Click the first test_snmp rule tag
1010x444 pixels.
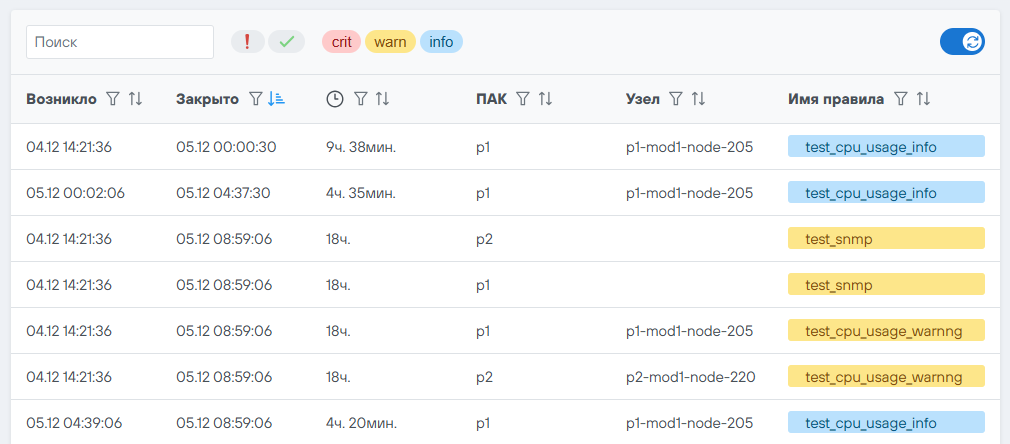point(886,238)
